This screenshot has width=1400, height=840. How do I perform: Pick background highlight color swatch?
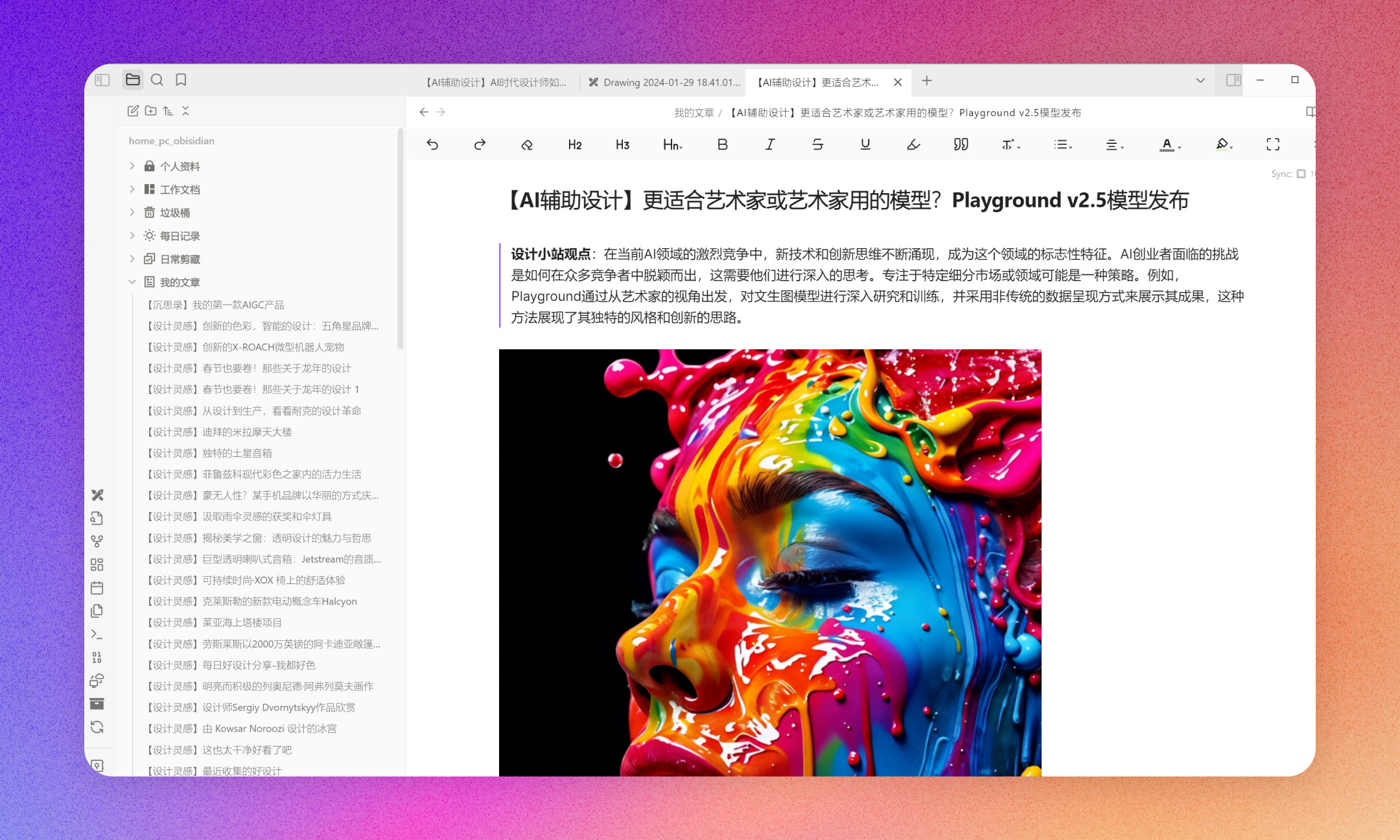pos(1222,145)
